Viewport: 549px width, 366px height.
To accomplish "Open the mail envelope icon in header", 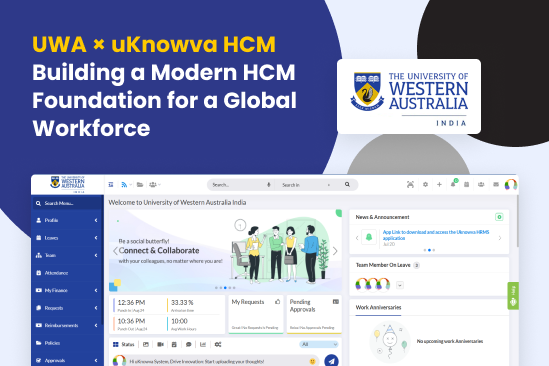I will coord(496,184).
